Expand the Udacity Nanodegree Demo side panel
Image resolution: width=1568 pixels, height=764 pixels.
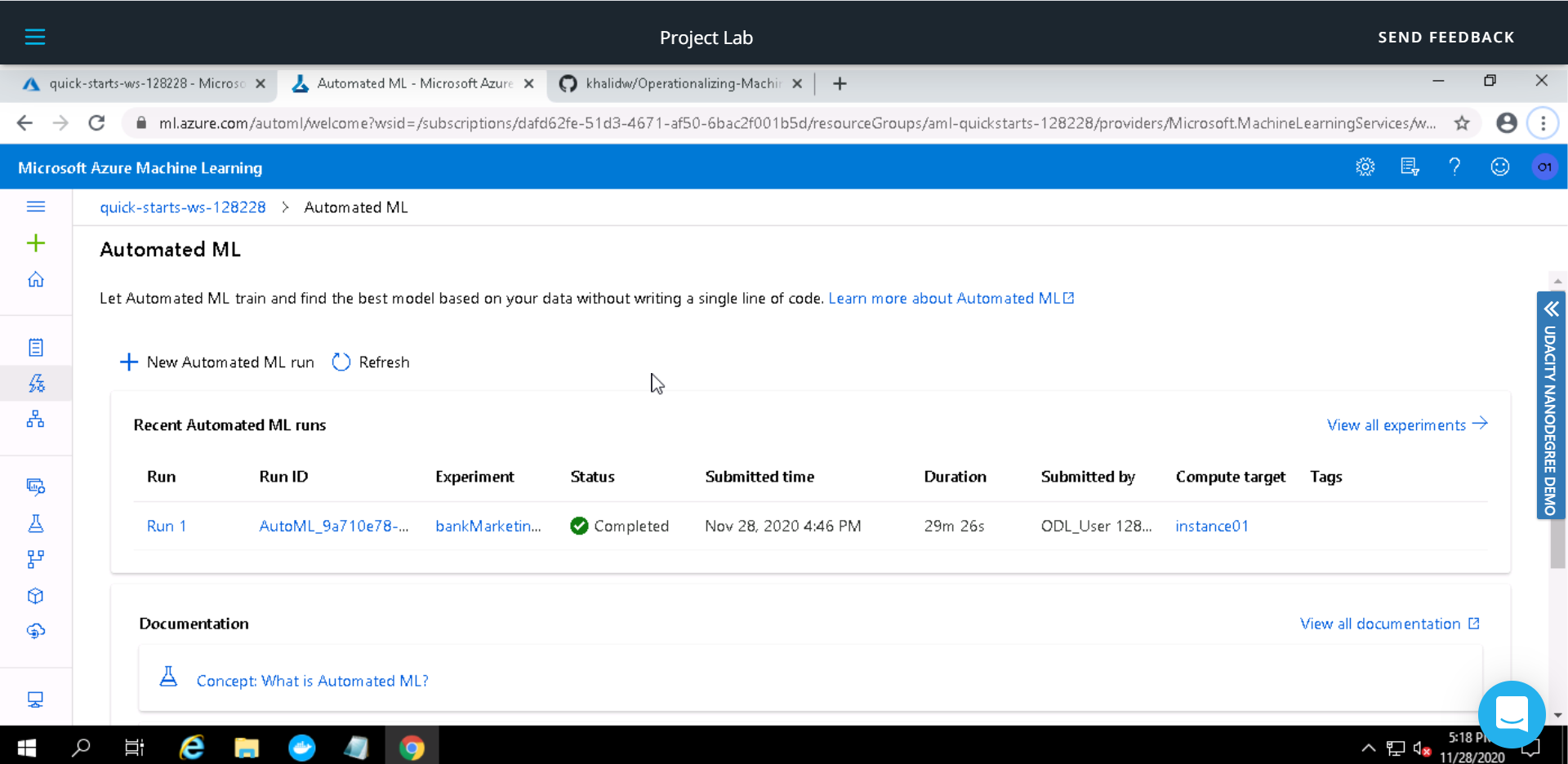coord(1551,405)
